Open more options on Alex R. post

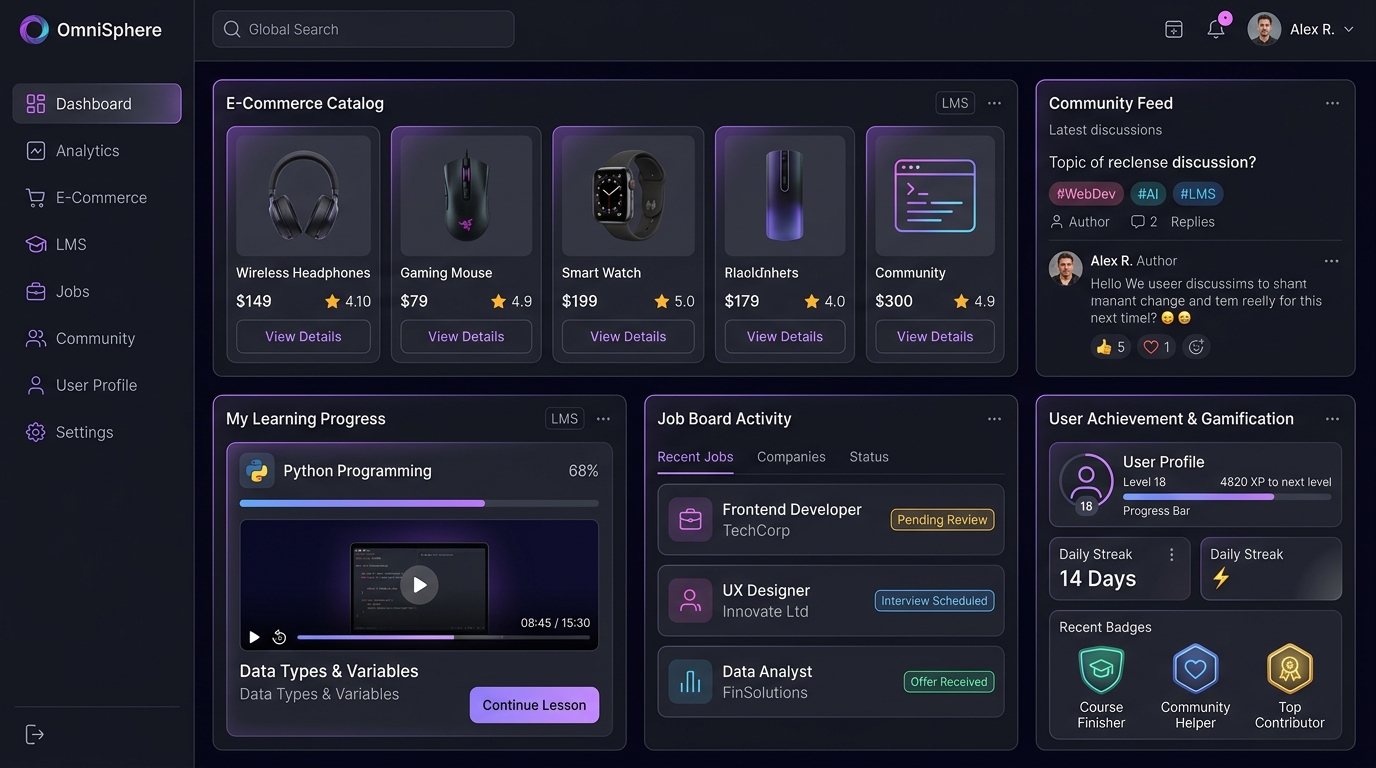(x=1331, y=261)
